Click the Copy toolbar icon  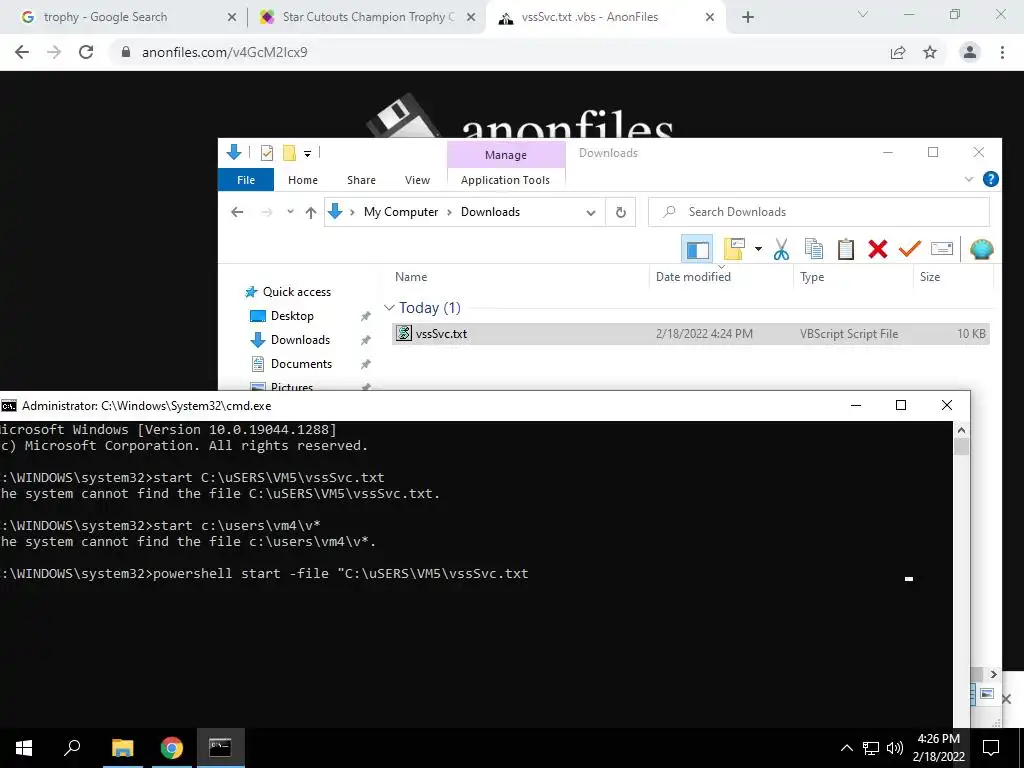[x=814, y=249]
